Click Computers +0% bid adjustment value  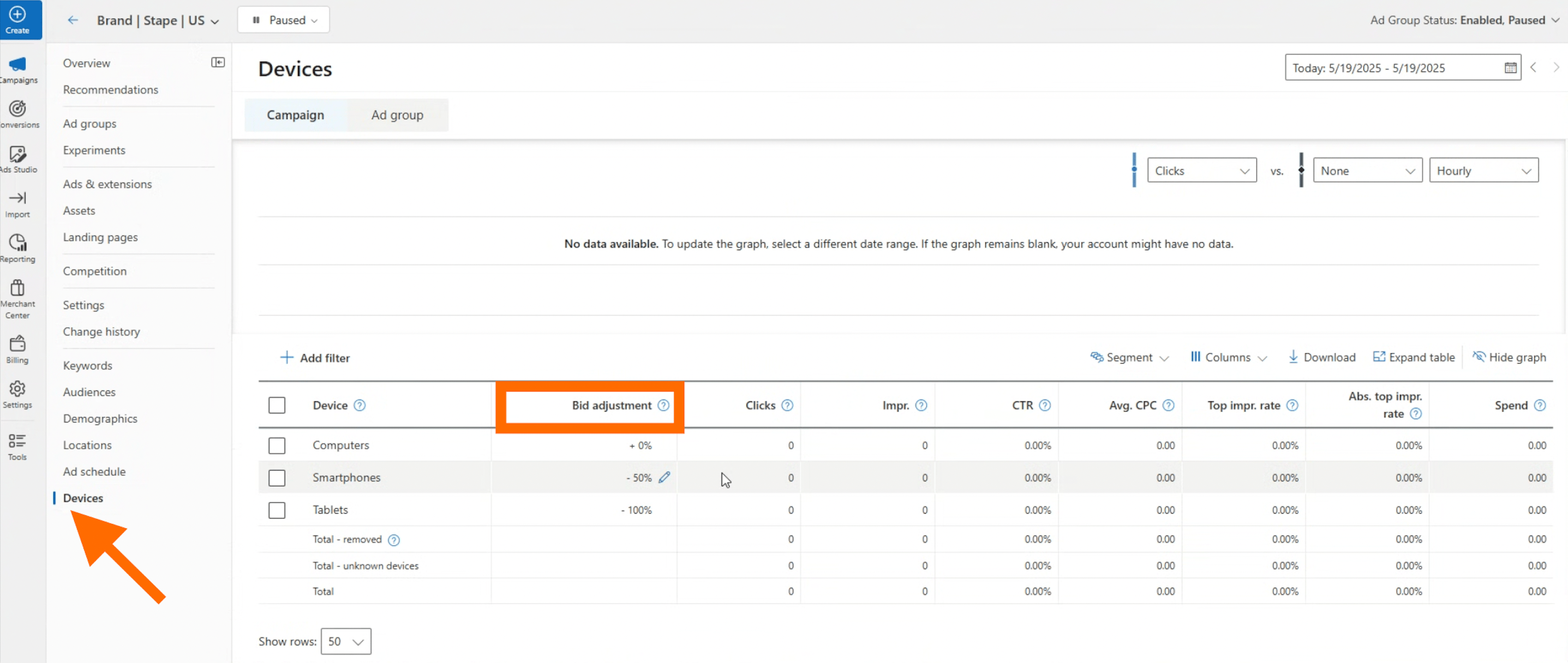click(x=641, y=446)
